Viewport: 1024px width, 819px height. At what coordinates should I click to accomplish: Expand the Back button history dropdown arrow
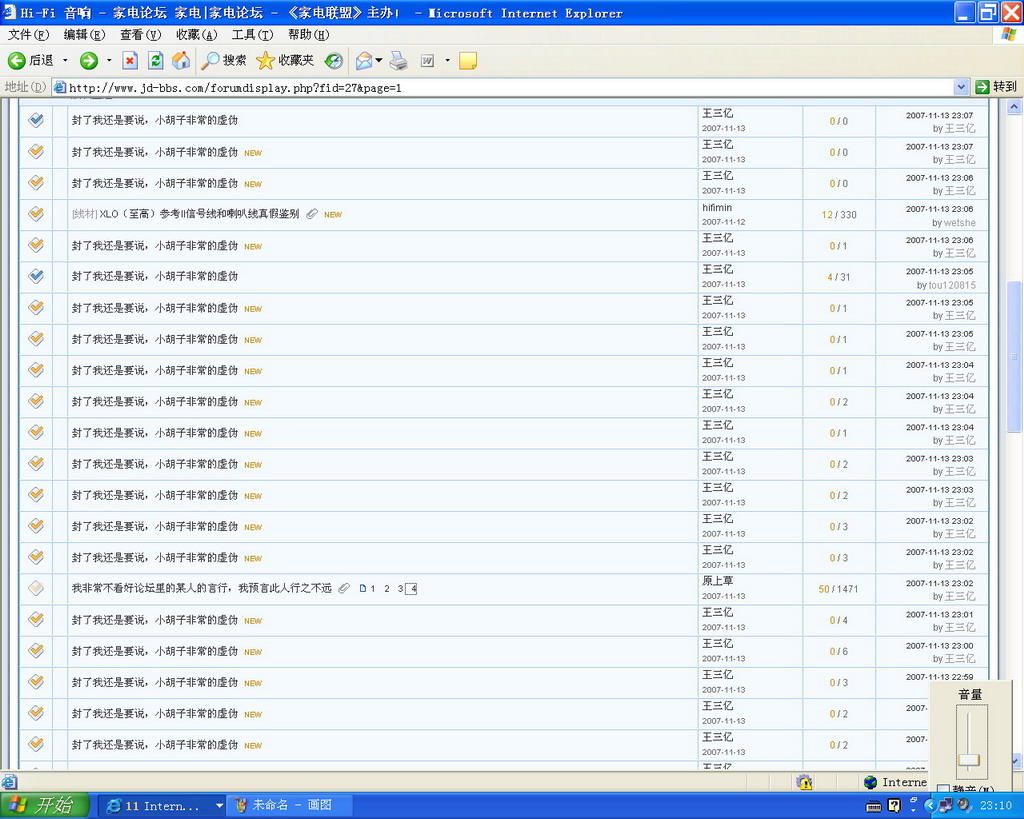(66, 61)
